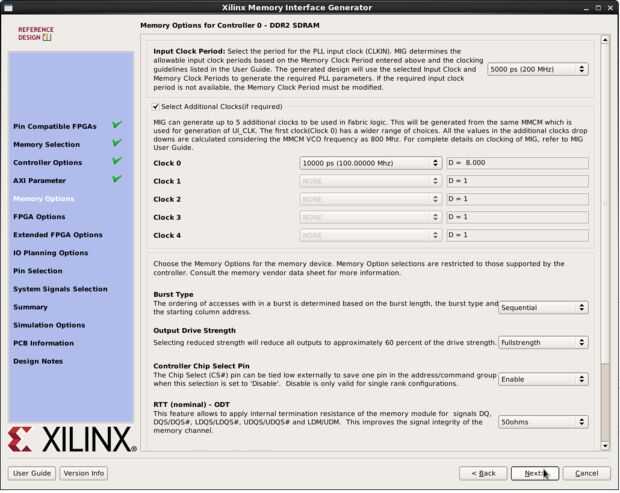Click the 'RTT (nominal) - ODT' heading
The width and height of the screenshot is (620, 493).
[191, 404]
